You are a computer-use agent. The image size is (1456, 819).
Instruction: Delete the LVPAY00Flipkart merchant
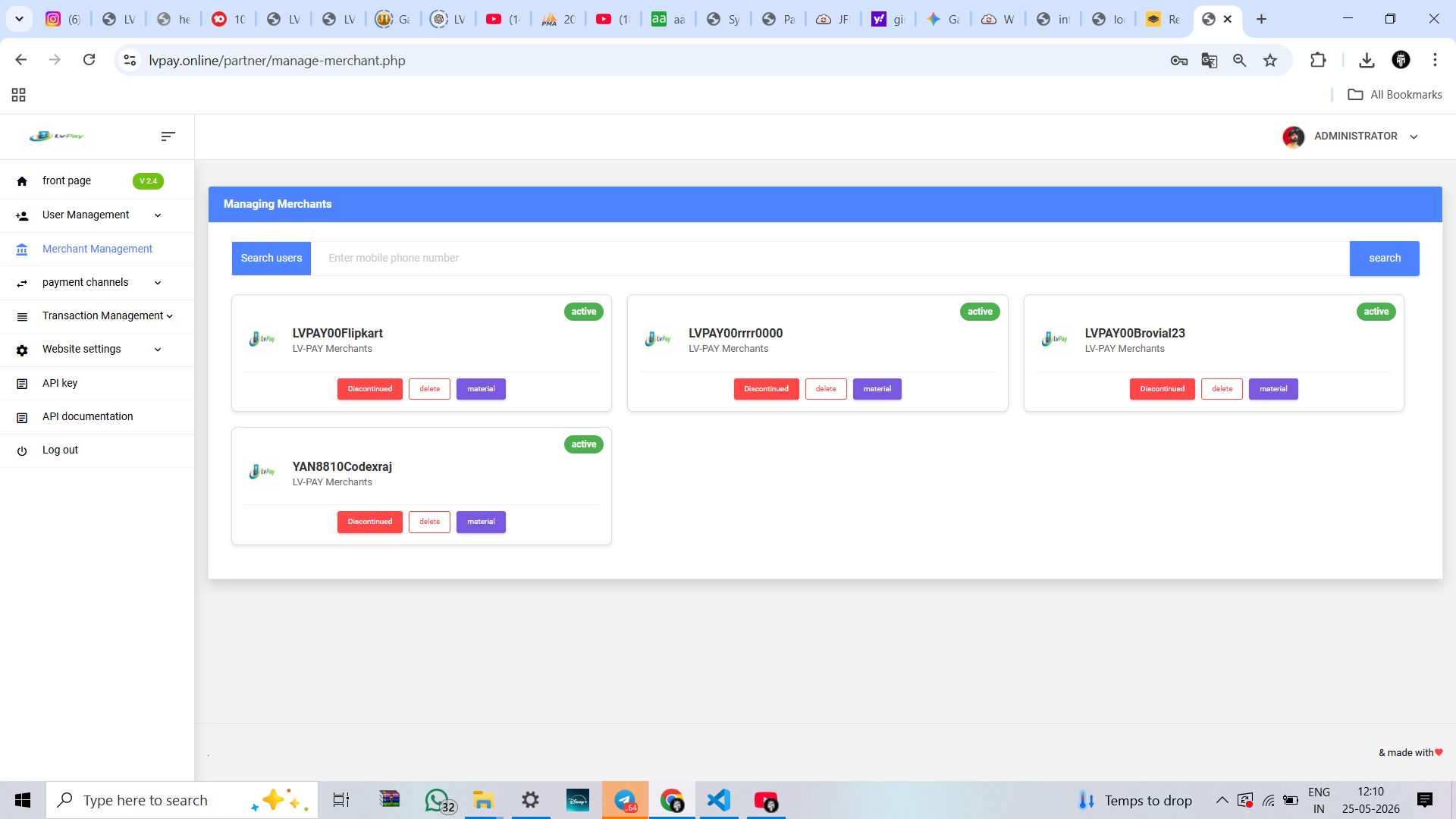click(429, 390)
